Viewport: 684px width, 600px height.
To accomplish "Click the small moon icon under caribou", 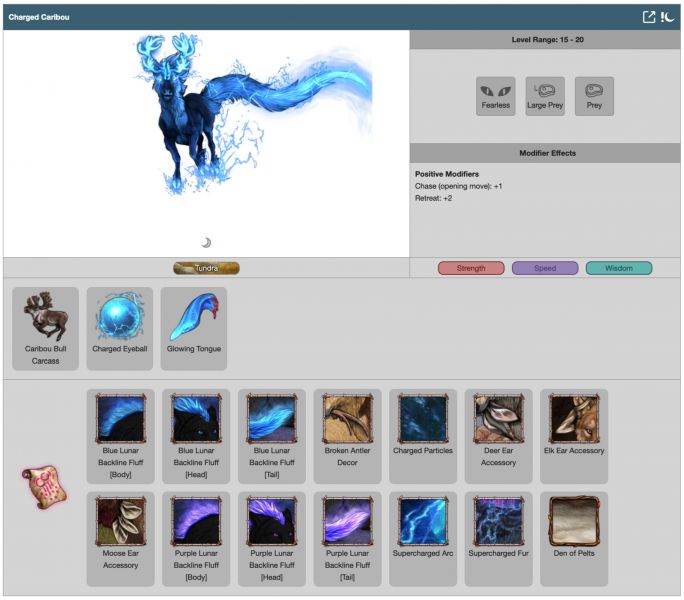I will pyautogui.click(x=206, y=243).
